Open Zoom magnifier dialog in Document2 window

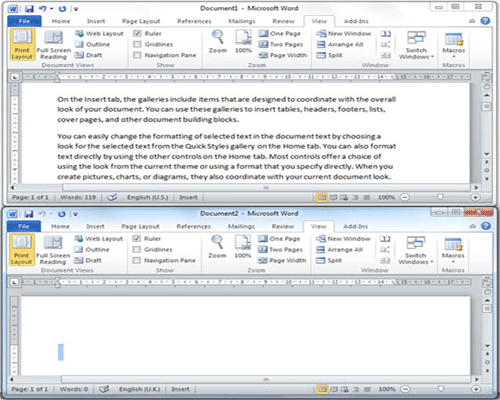(x=217, y=247)
